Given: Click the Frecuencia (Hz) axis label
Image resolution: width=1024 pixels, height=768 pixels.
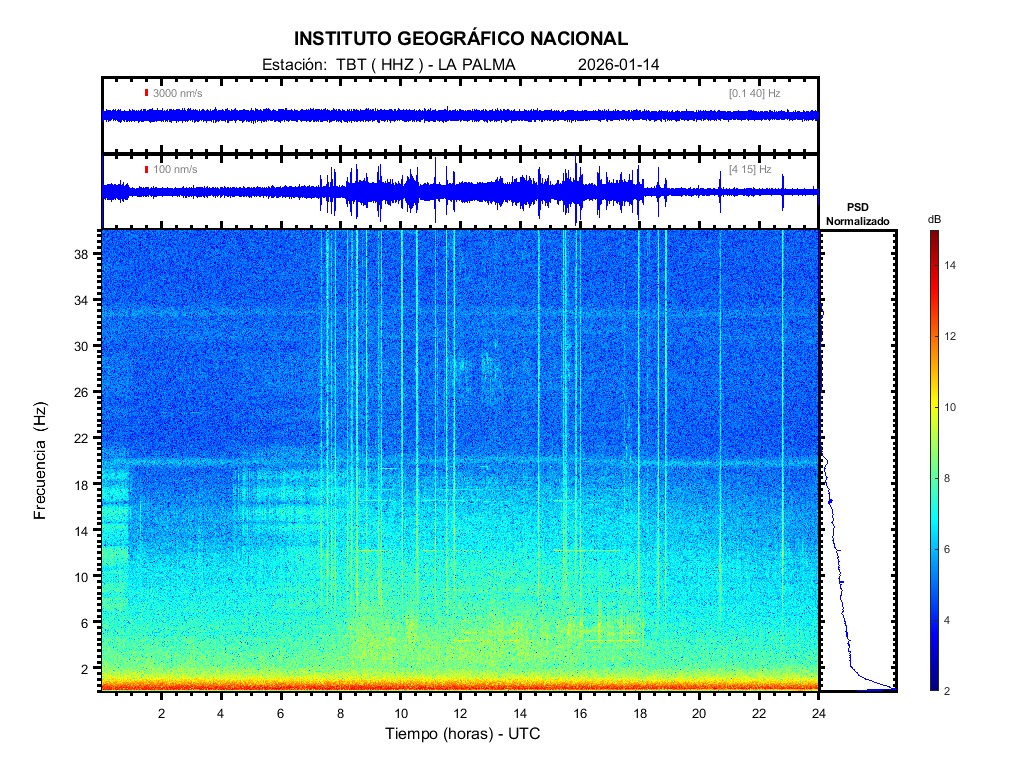Looking at the screenshot, I should 41,461.
